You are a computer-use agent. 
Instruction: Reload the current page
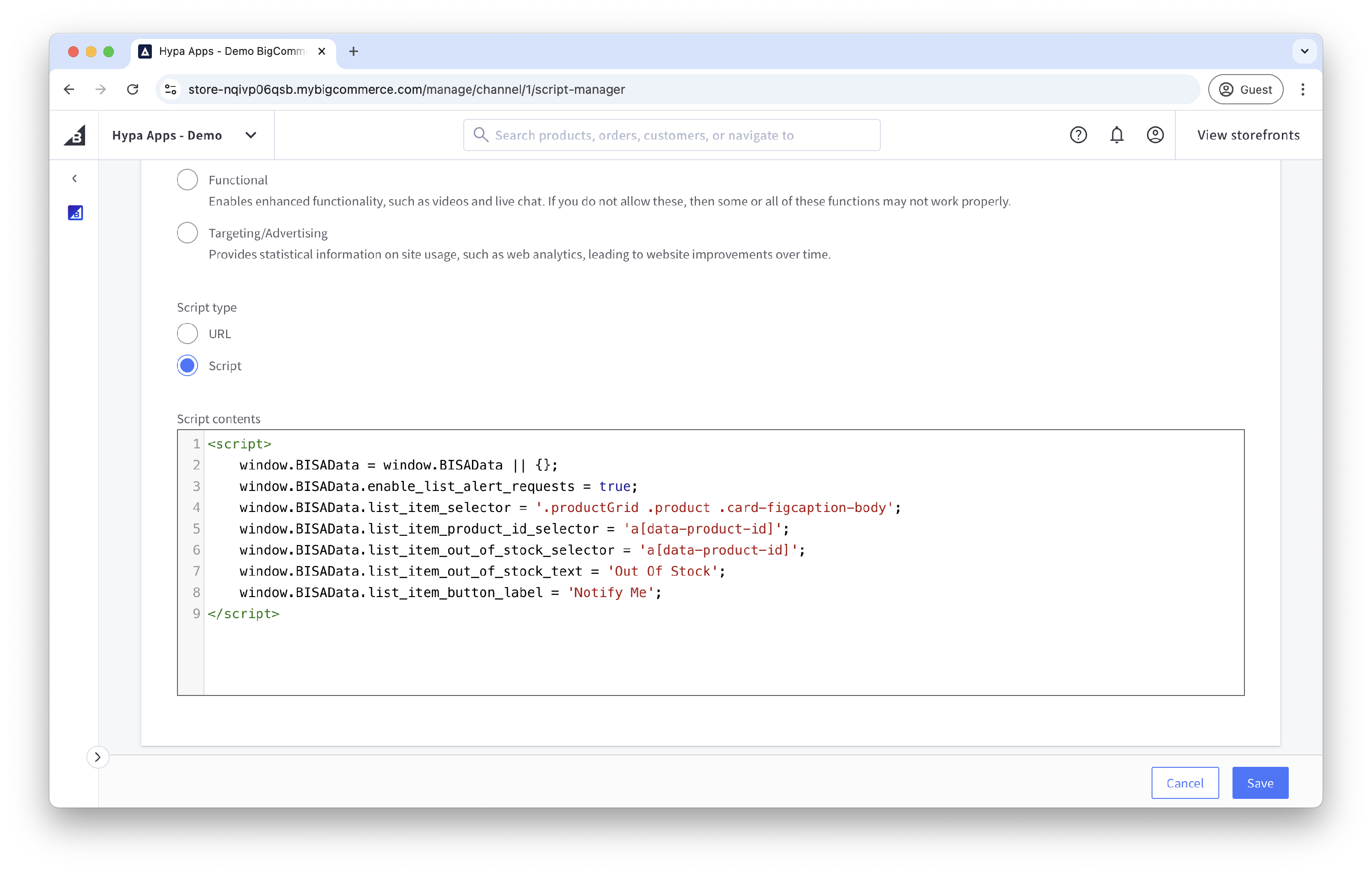click(133, 90)
